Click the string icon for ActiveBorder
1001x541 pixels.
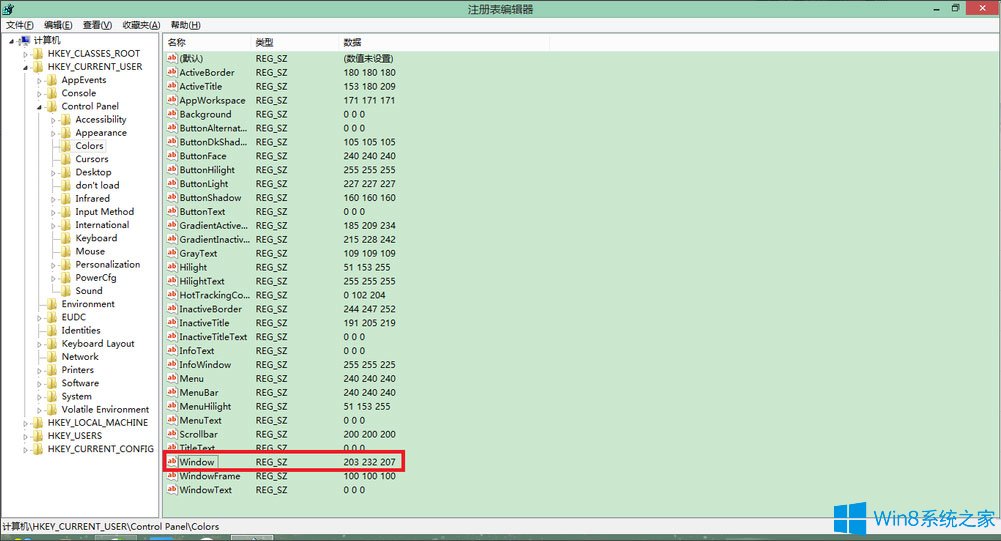[172, 72]
